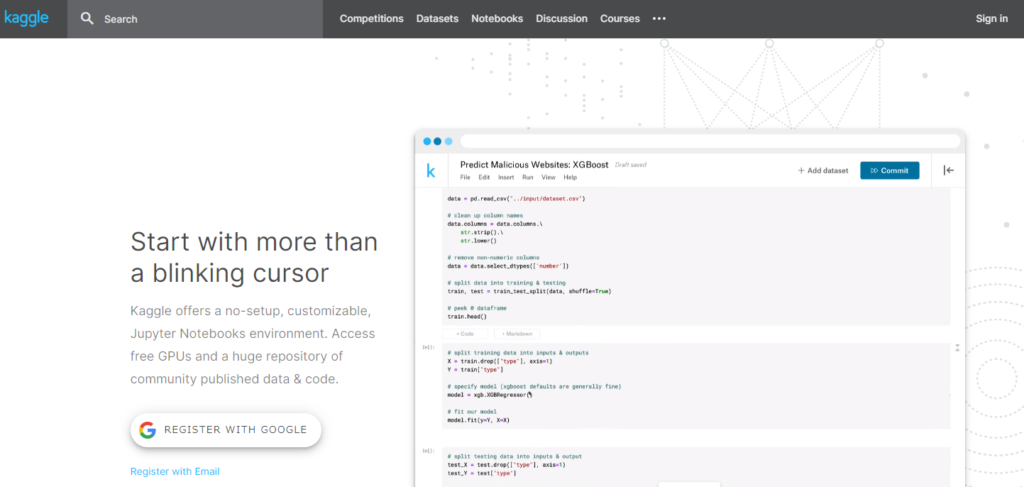Click the search magnifier icon
This screenshot has width=1024, height=487.
coord(87,18)
